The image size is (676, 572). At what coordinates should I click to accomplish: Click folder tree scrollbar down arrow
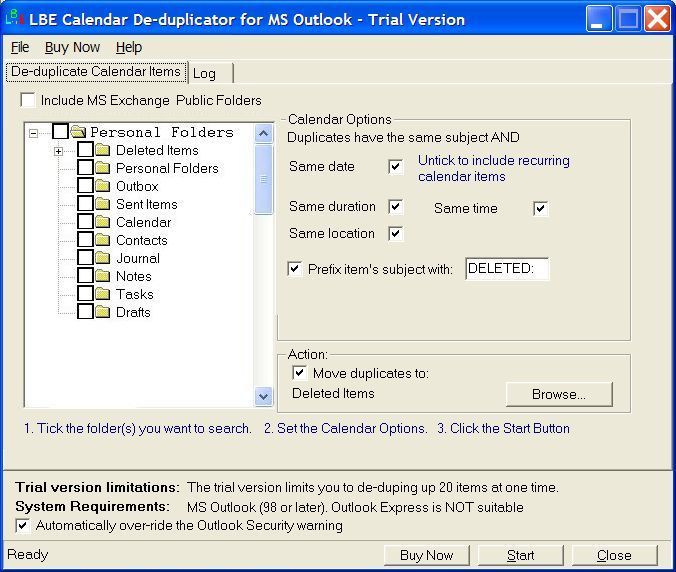coord(263,396)
